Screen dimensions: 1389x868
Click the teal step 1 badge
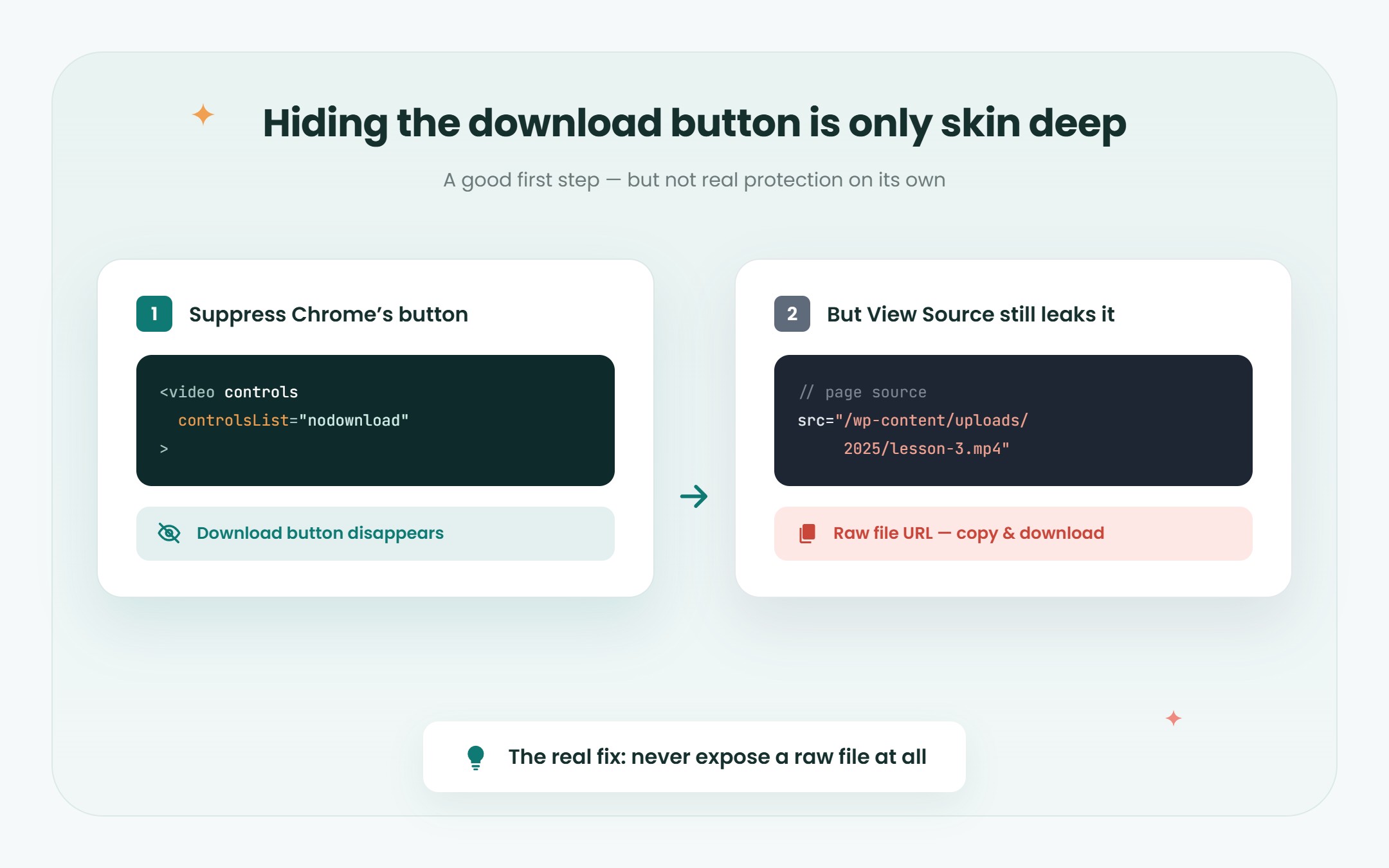(x=154, y=314)
